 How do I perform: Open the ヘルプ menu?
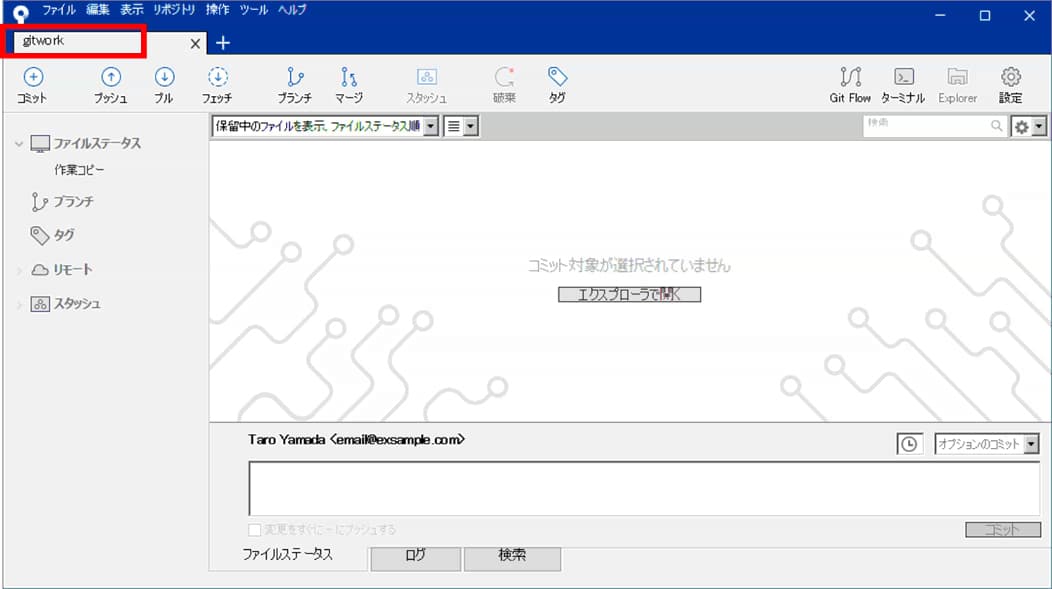(293, 9)
